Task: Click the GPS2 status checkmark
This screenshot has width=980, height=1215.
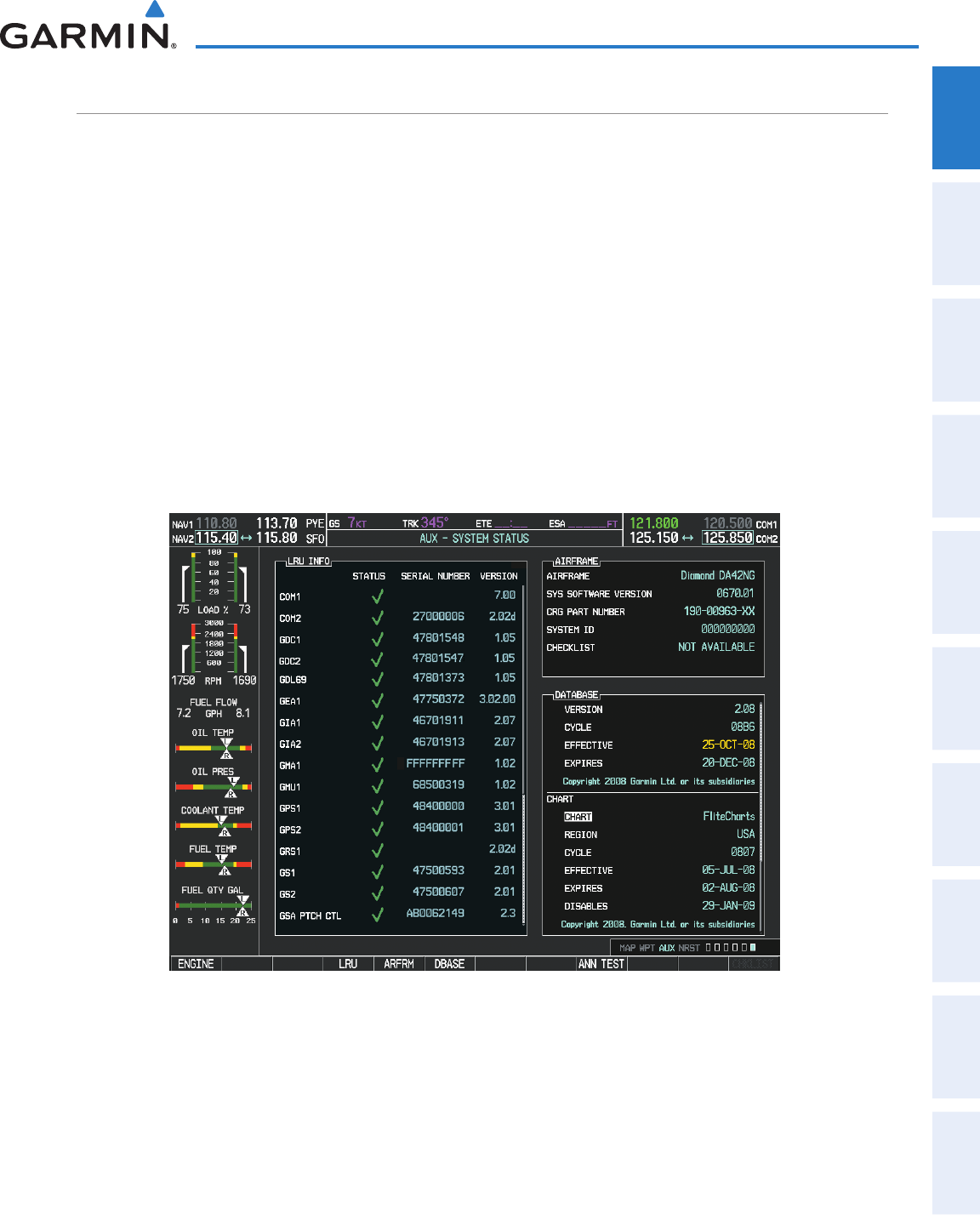Action: point(377,829)
